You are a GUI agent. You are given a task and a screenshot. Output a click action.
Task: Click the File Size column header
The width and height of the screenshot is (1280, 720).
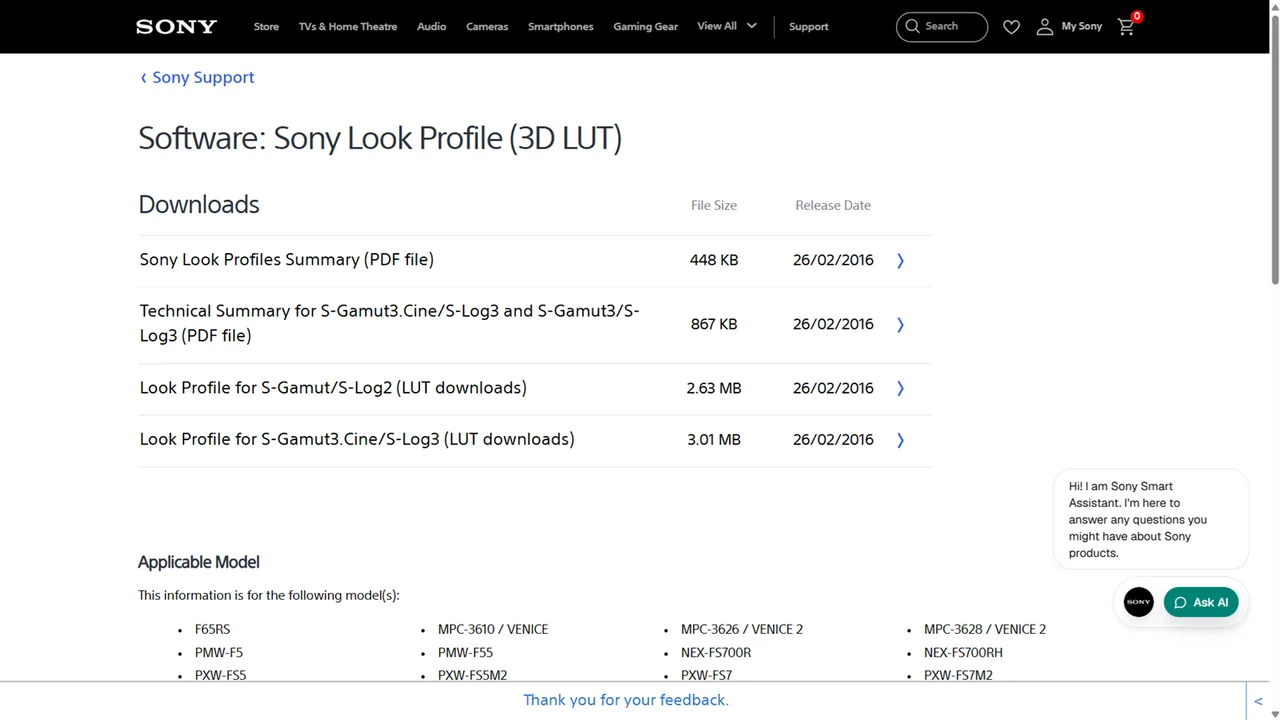click(x=714, y=205)
